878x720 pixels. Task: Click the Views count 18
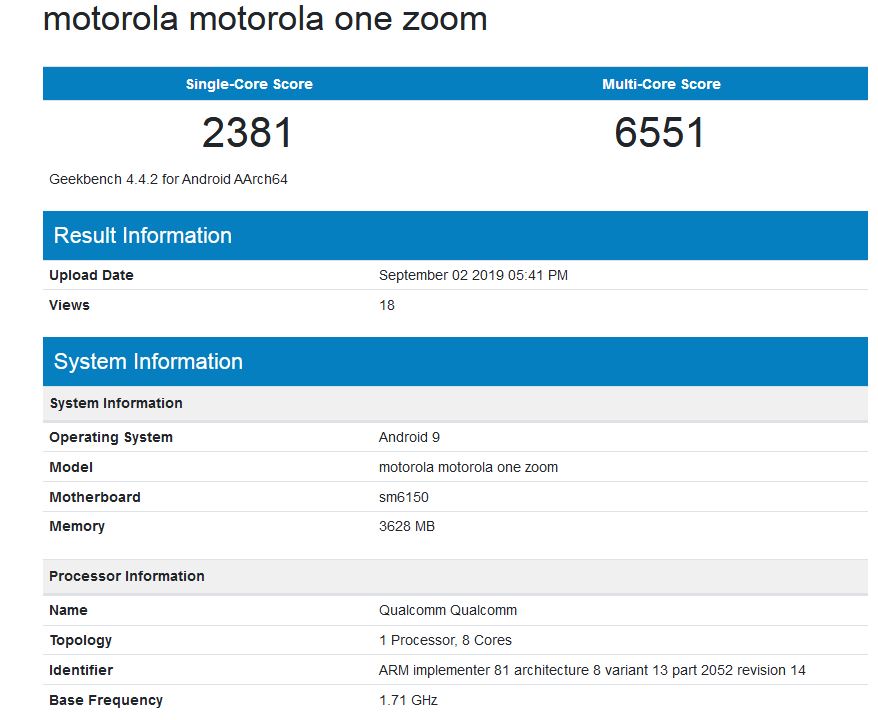[x=387, y=305]
